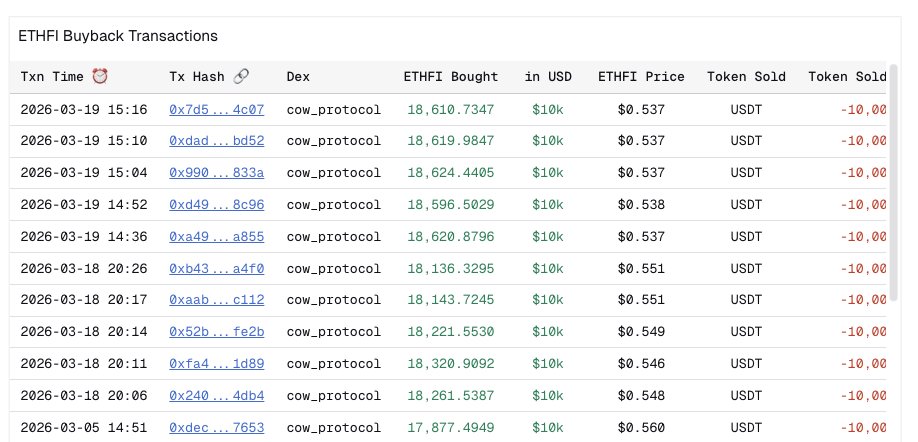Click the link icon beside Tx Hash

tap(241, 76)
